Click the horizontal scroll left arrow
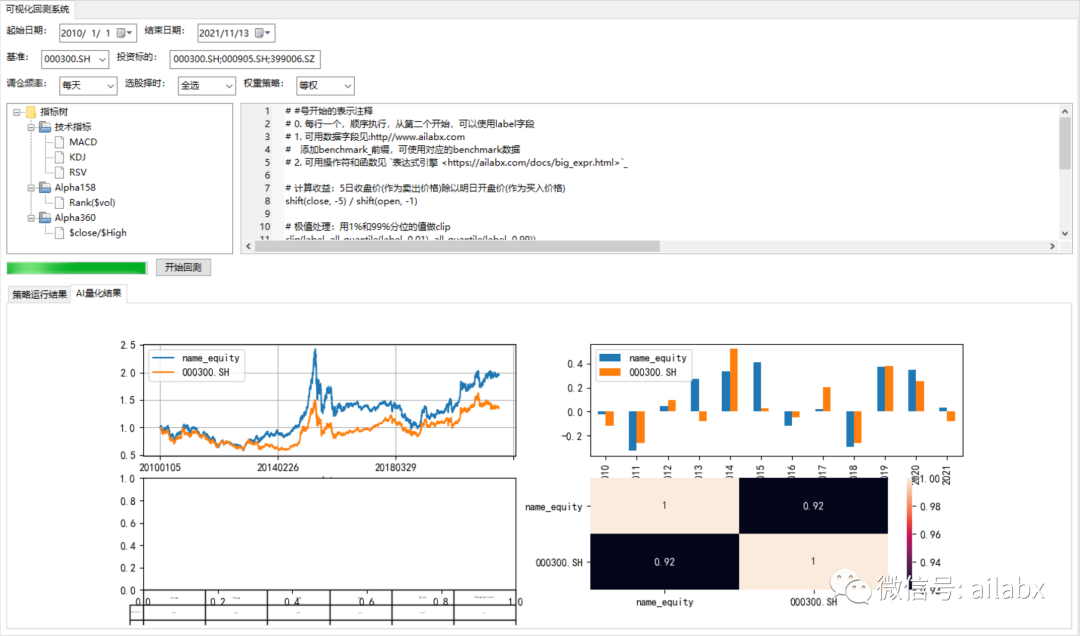Screen dimensions: 1080x636 tap(249, 246)
